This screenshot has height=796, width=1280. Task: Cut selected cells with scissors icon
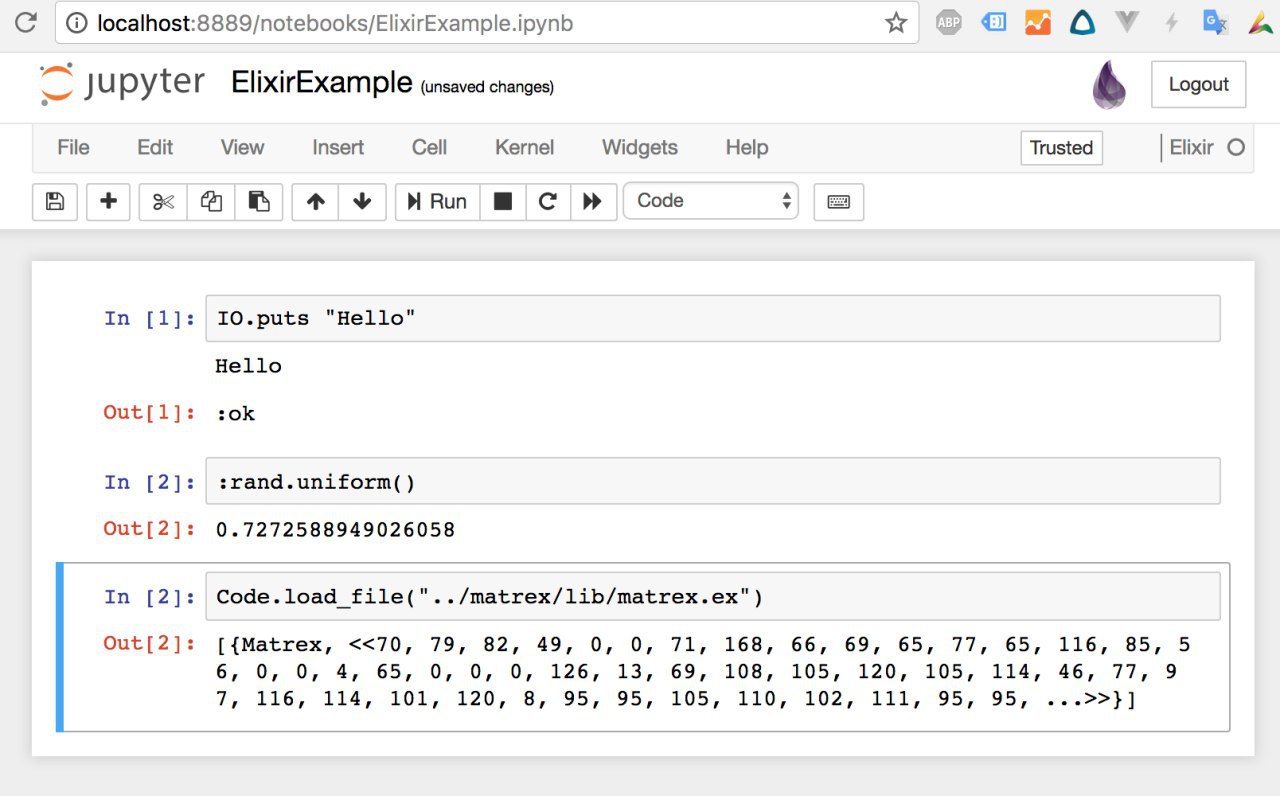click(163, 201)
